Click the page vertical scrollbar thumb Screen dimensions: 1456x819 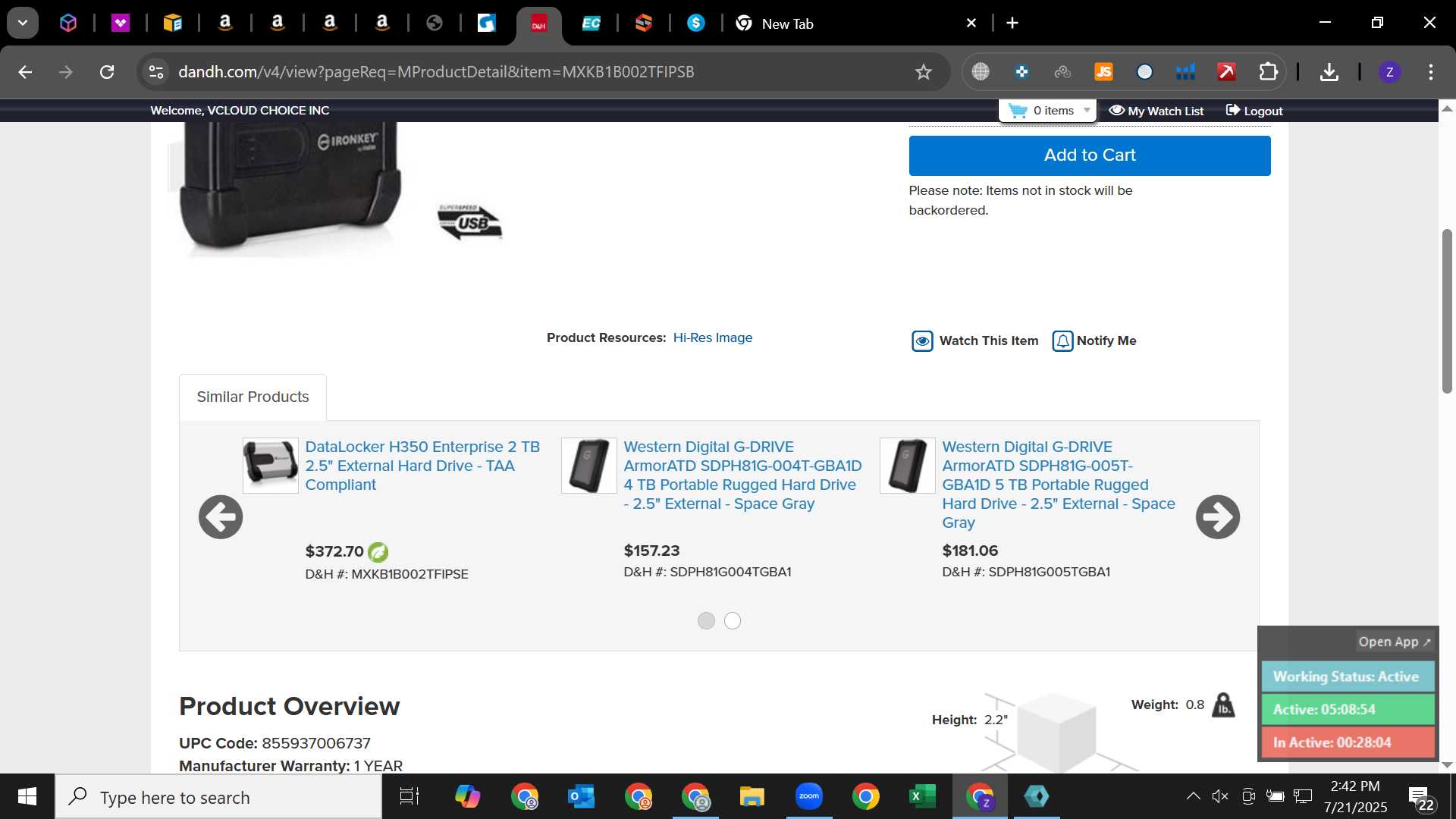(x=1447, y=311)
